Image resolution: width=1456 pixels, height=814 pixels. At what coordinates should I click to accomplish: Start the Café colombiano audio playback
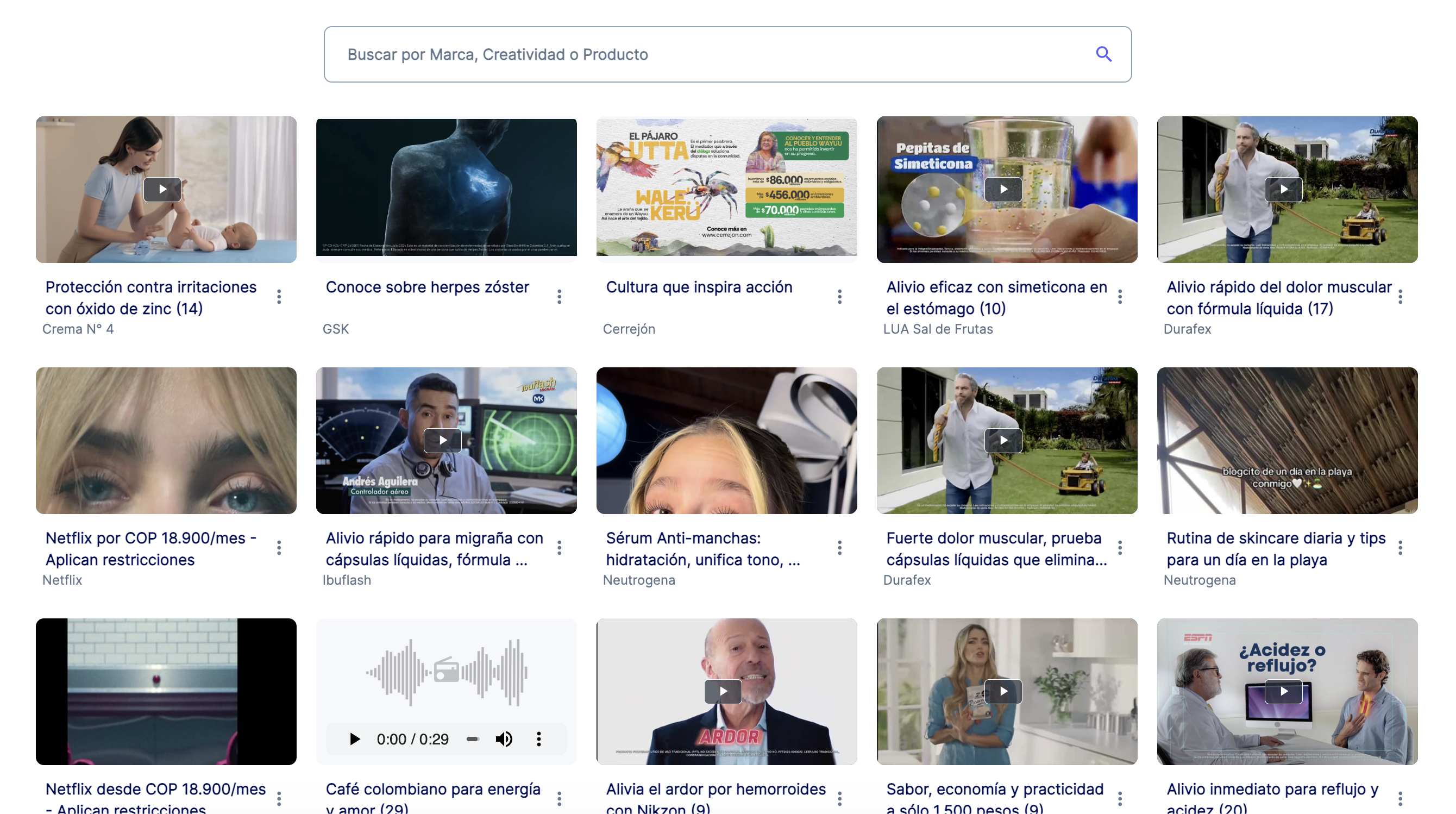(x=354, y=739)
